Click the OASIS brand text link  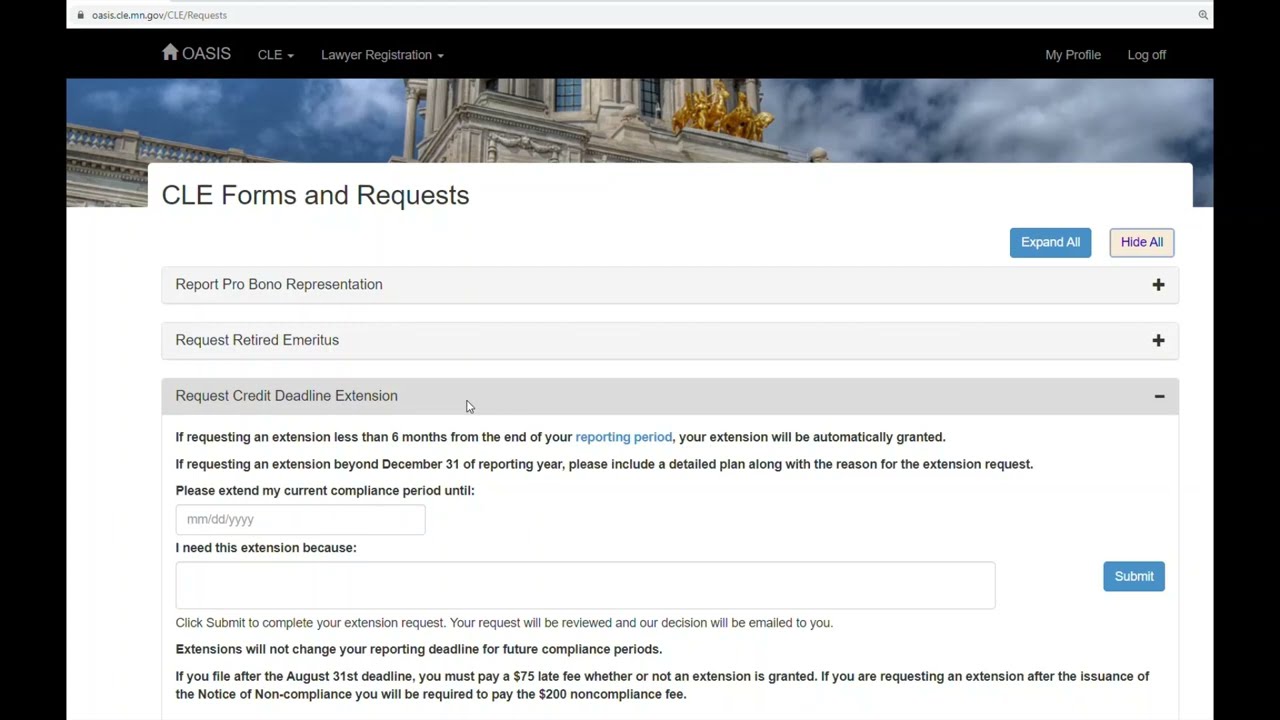pos(206,54)
